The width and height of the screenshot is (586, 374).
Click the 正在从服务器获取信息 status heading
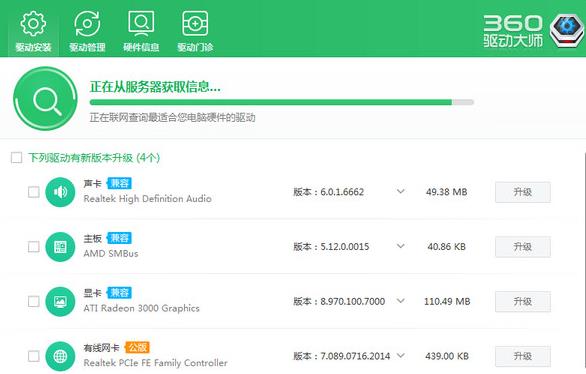point(155,87)
